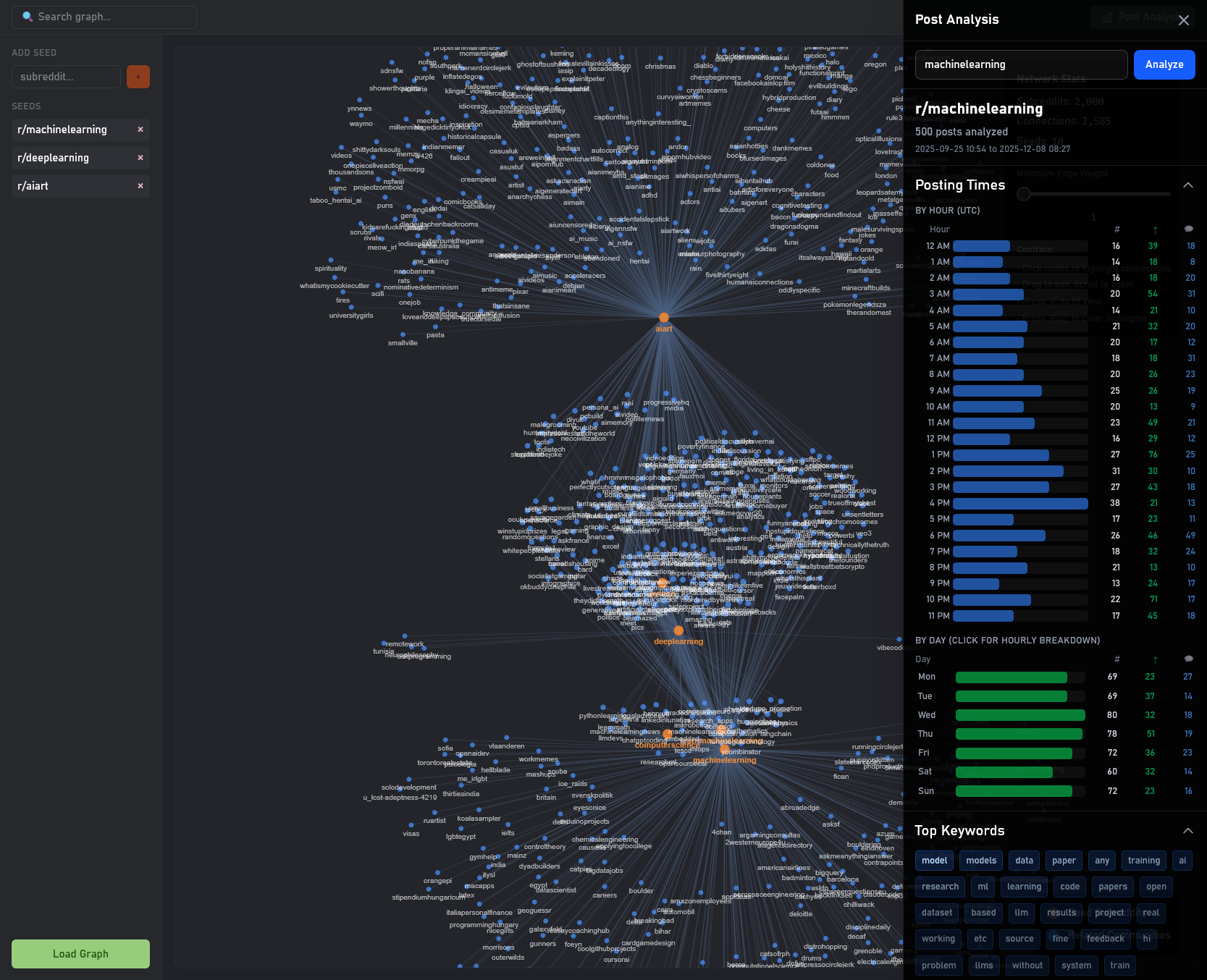Select the orange aiart node in graph

point(664,318)
